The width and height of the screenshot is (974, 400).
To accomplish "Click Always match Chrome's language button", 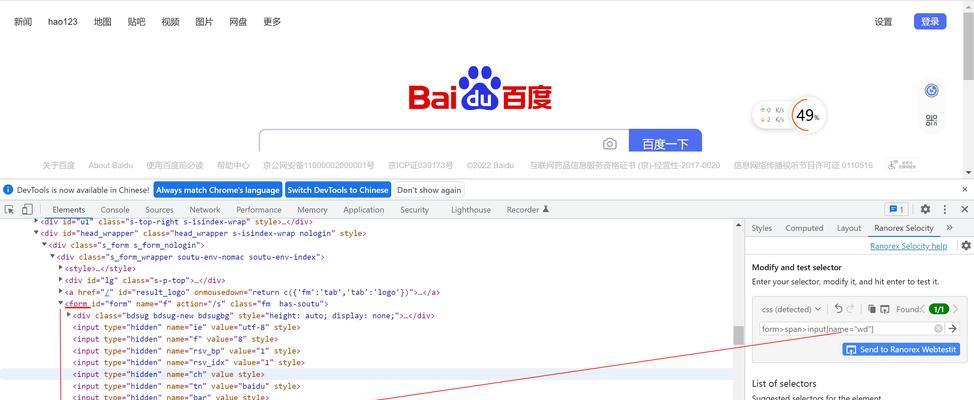I will (x=217, y=189).
